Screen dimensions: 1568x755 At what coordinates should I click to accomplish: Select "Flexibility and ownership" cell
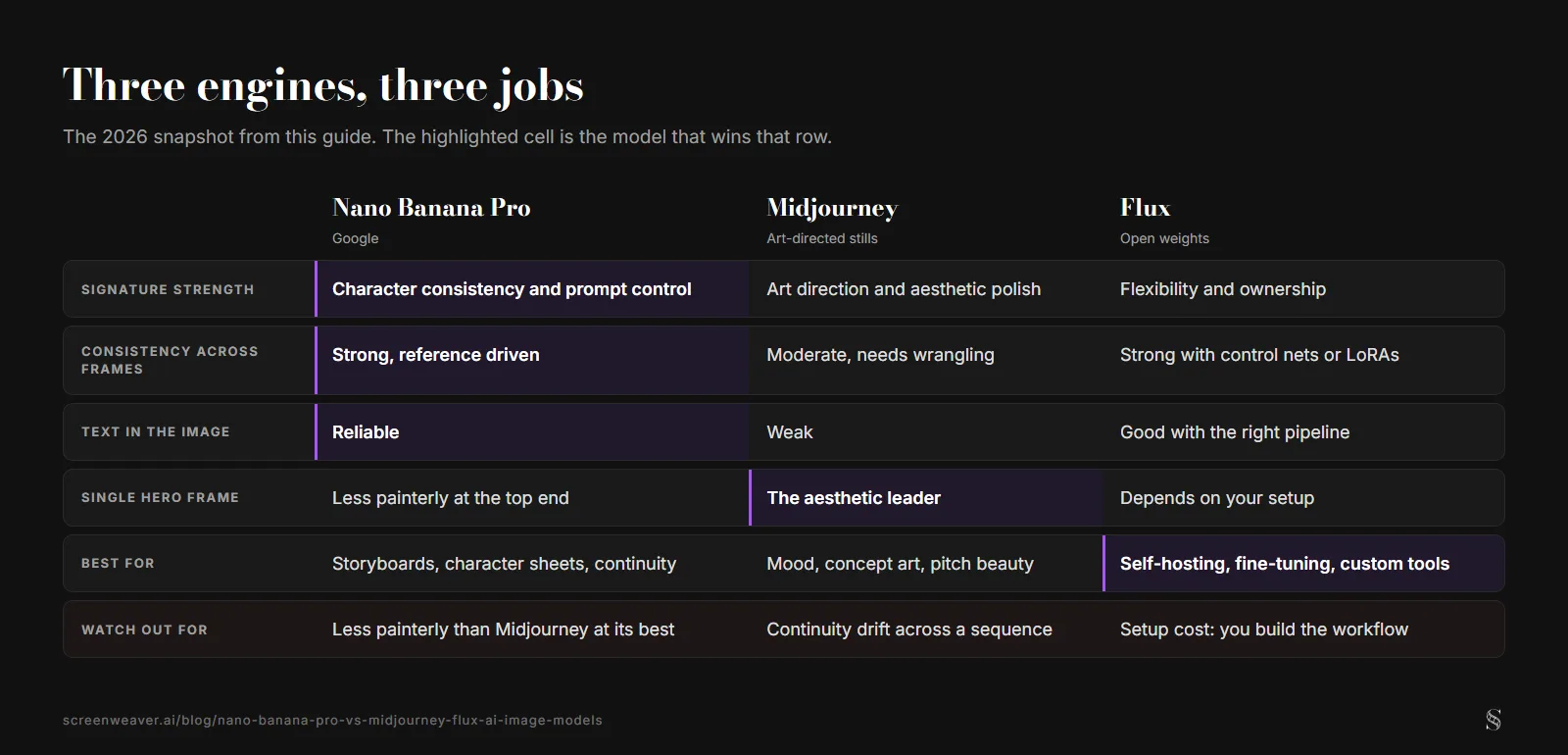[1303, 289]
